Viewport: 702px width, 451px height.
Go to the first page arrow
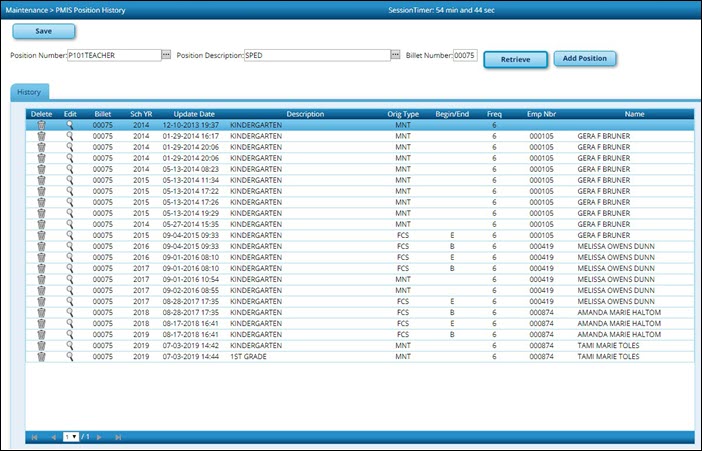click(33, 437)
